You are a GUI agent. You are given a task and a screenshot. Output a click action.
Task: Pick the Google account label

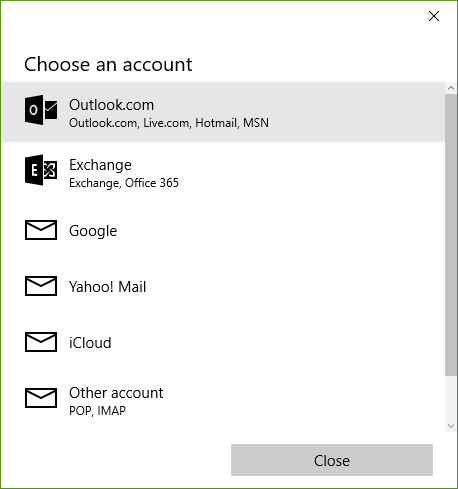pyautogui.click(x=93, y=231)
